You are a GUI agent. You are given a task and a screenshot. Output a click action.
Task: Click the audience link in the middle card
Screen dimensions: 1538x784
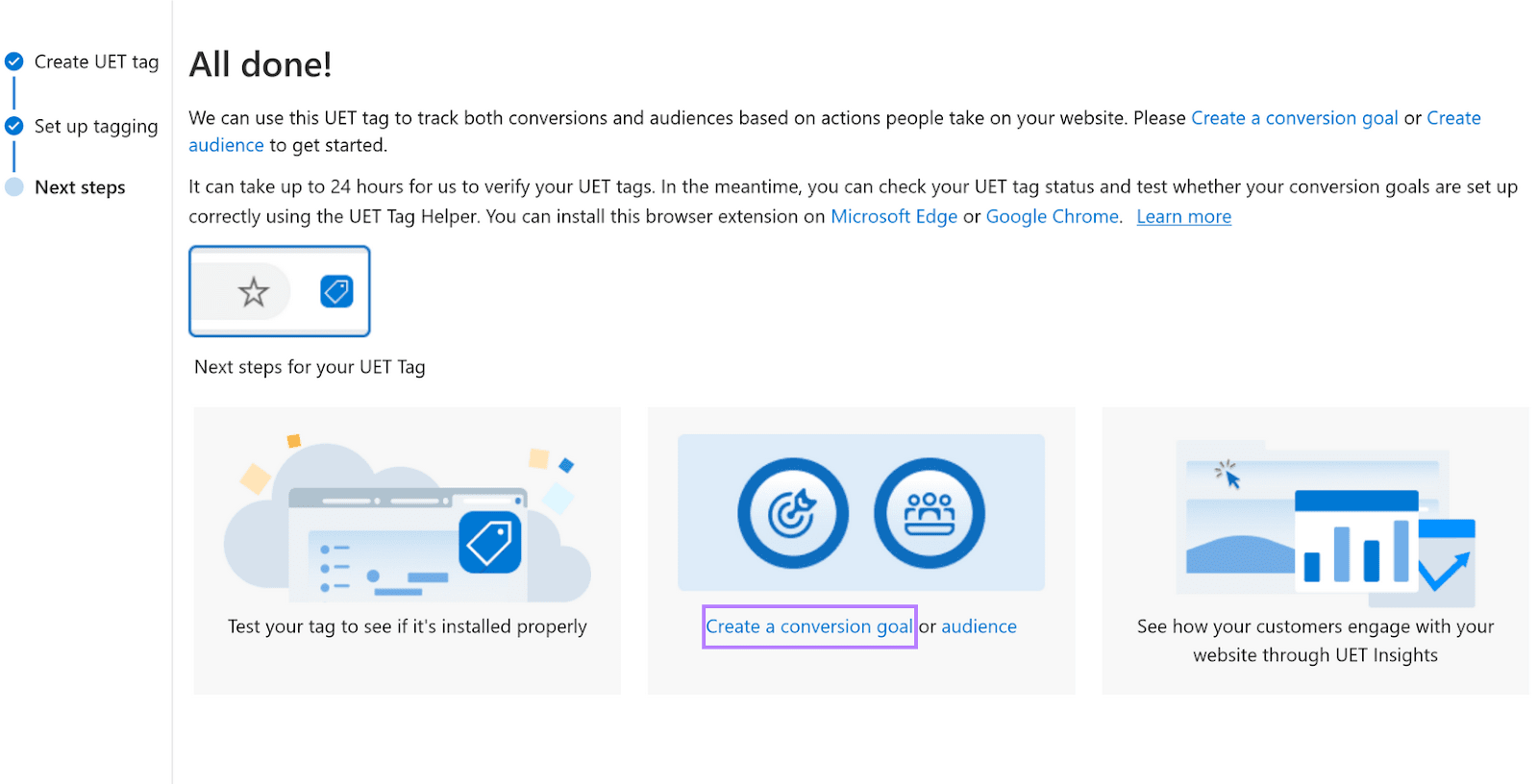(x=979, y=626)
